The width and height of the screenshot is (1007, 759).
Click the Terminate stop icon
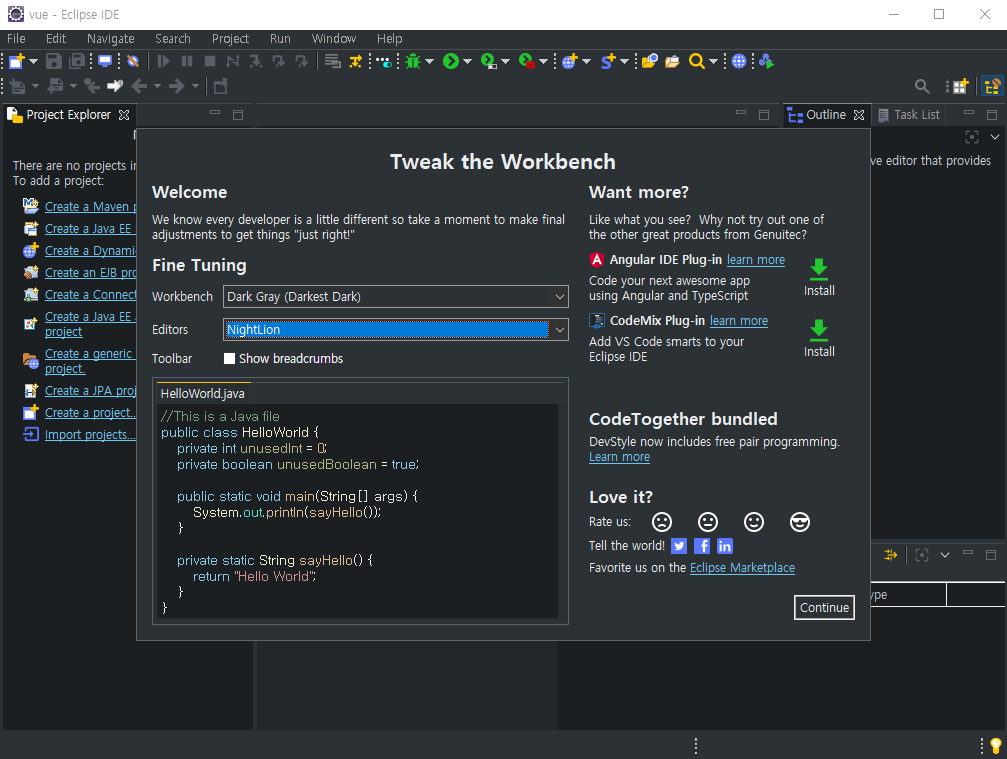[x=209, y=62]
